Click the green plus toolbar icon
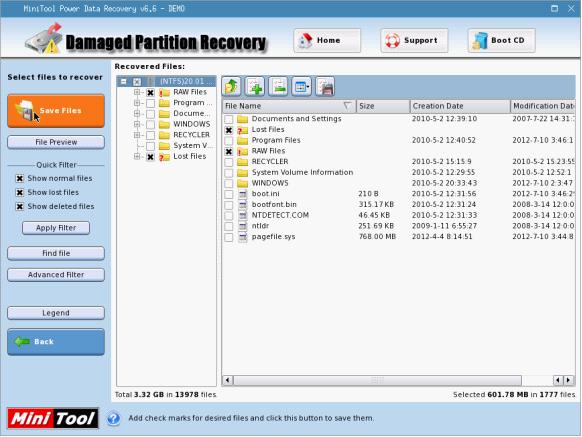The image size is (582, 437). point(255,87)
